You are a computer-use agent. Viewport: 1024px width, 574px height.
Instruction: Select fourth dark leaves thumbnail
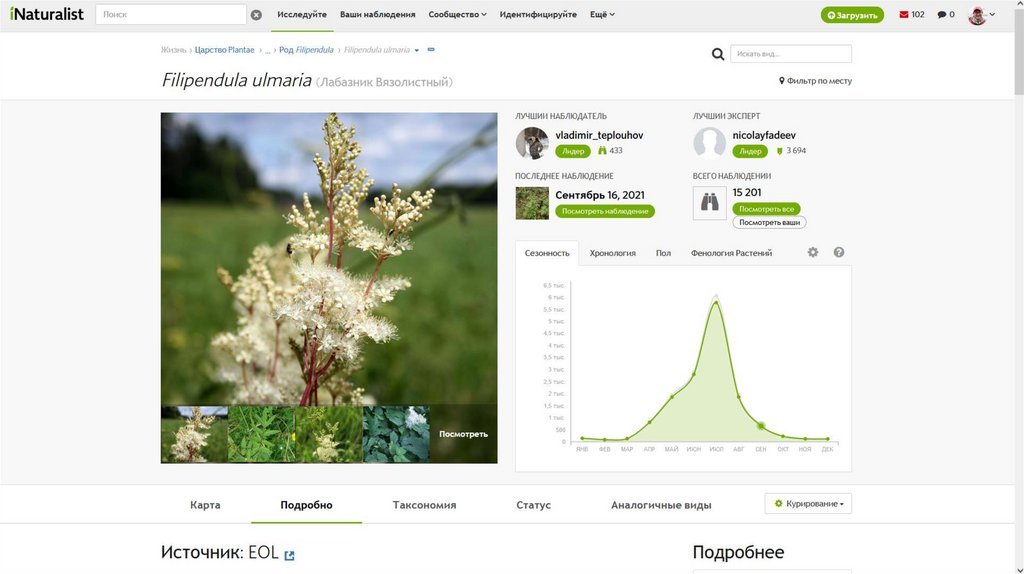click(x=396, y=434)
